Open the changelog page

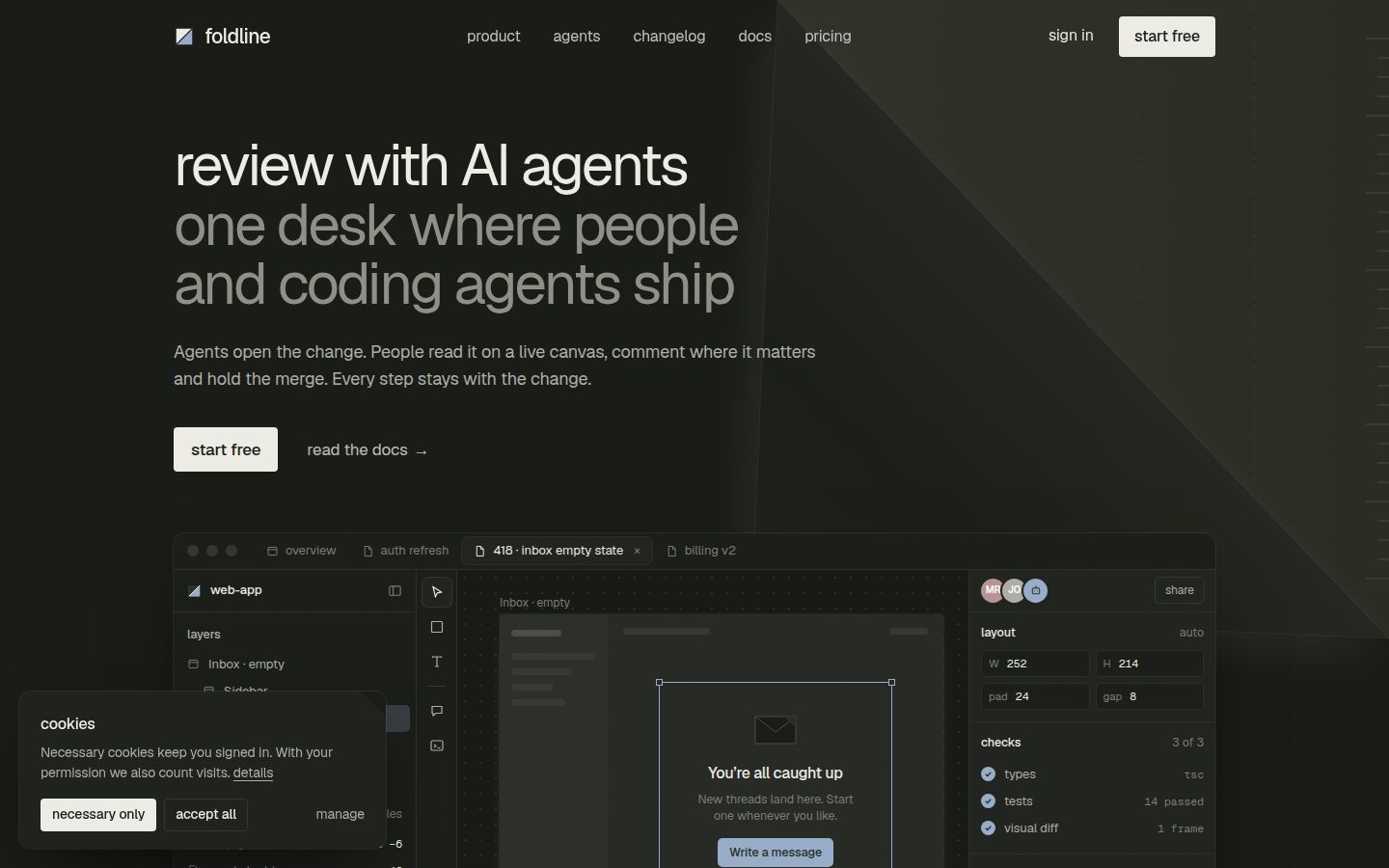[669, 37]
